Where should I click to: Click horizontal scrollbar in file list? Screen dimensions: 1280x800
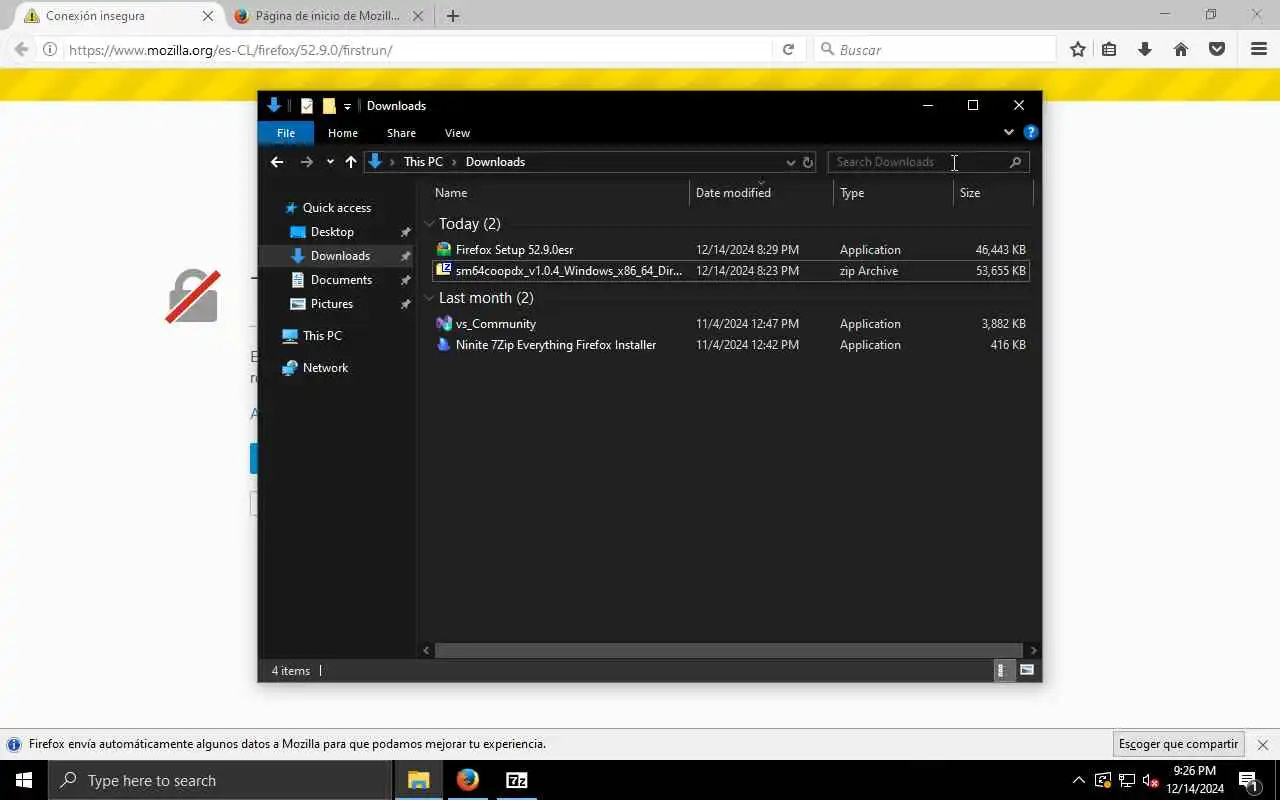pyautogui.click(x=729, y=650)
